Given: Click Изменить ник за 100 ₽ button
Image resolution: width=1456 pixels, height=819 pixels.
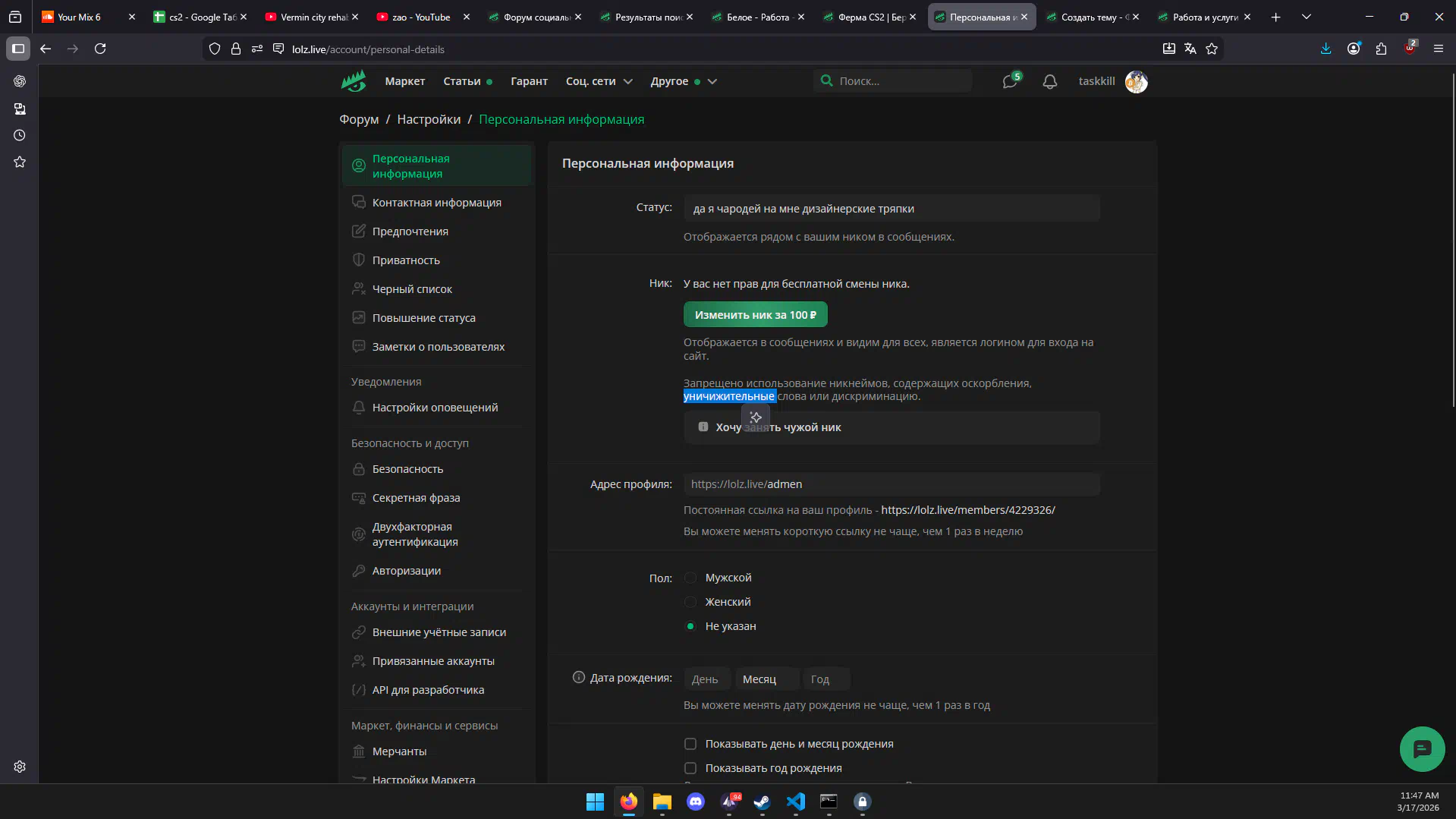Looking at the screenshot, I should point(755,315).
